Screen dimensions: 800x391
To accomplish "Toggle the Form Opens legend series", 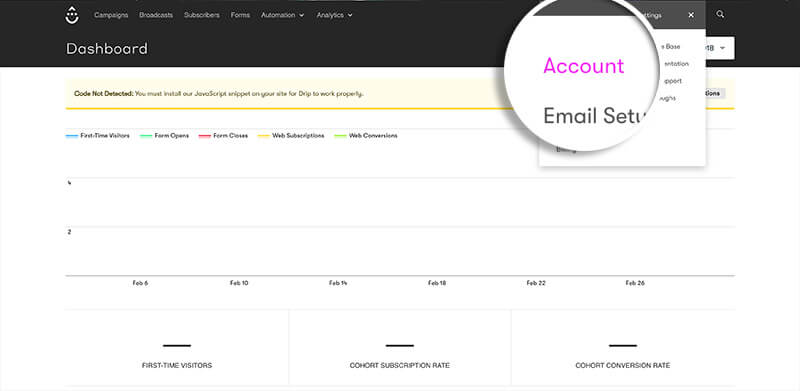I will (164, 136).
